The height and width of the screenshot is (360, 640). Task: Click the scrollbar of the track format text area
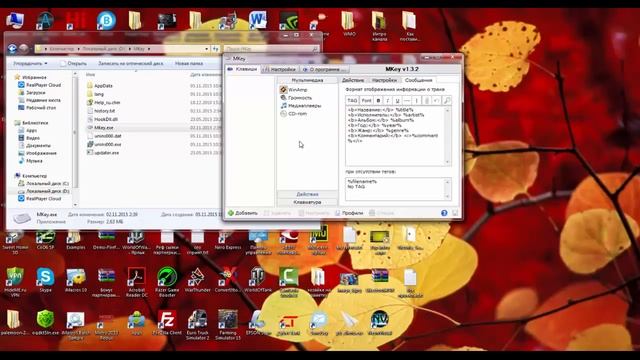pyautogui.click(x=448, y=136)
